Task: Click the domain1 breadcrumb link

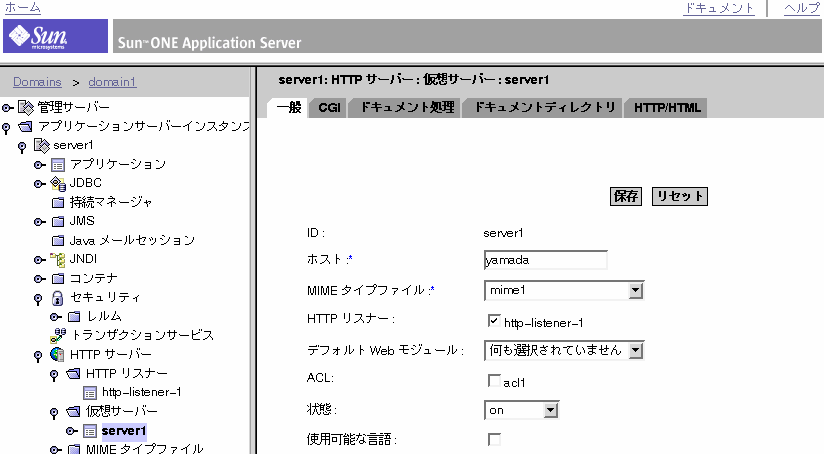Action: [112, 82]
